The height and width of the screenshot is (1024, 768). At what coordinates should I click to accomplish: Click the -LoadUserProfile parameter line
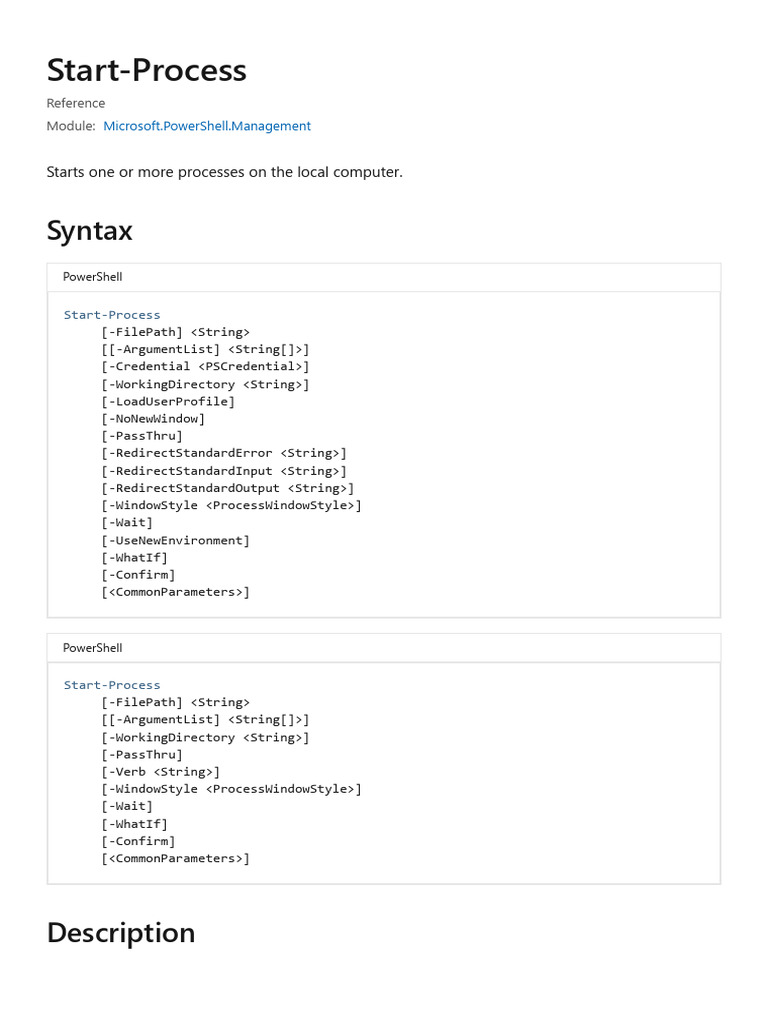(x=168, y=402)
